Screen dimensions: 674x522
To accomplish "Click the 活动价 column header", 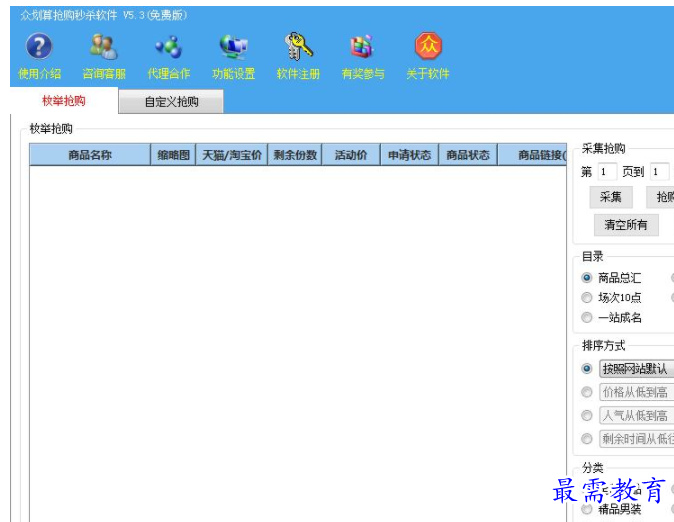I will pyautogui.click(x=351, y=155).
